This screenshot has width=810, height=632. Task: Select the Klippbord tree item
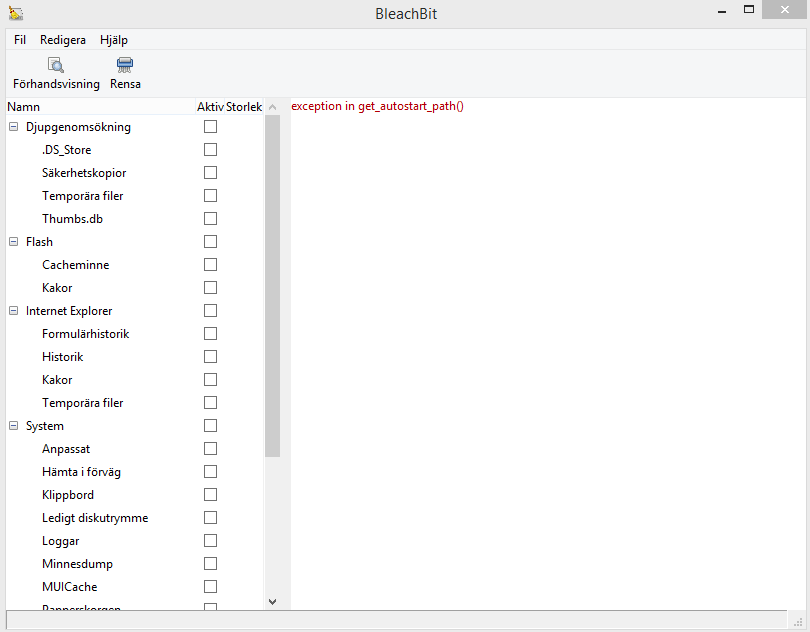click(68, 495)
